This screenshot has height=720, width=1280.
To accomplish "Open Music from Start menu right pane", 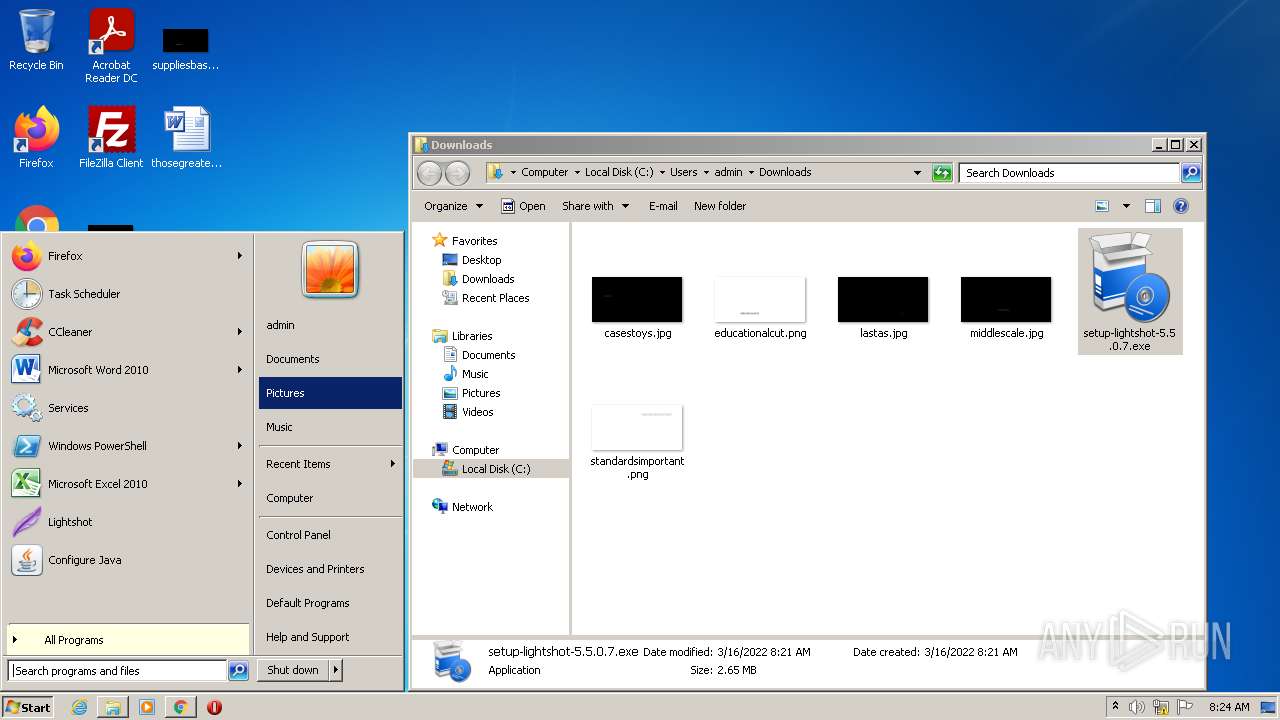I will point(330,427).
